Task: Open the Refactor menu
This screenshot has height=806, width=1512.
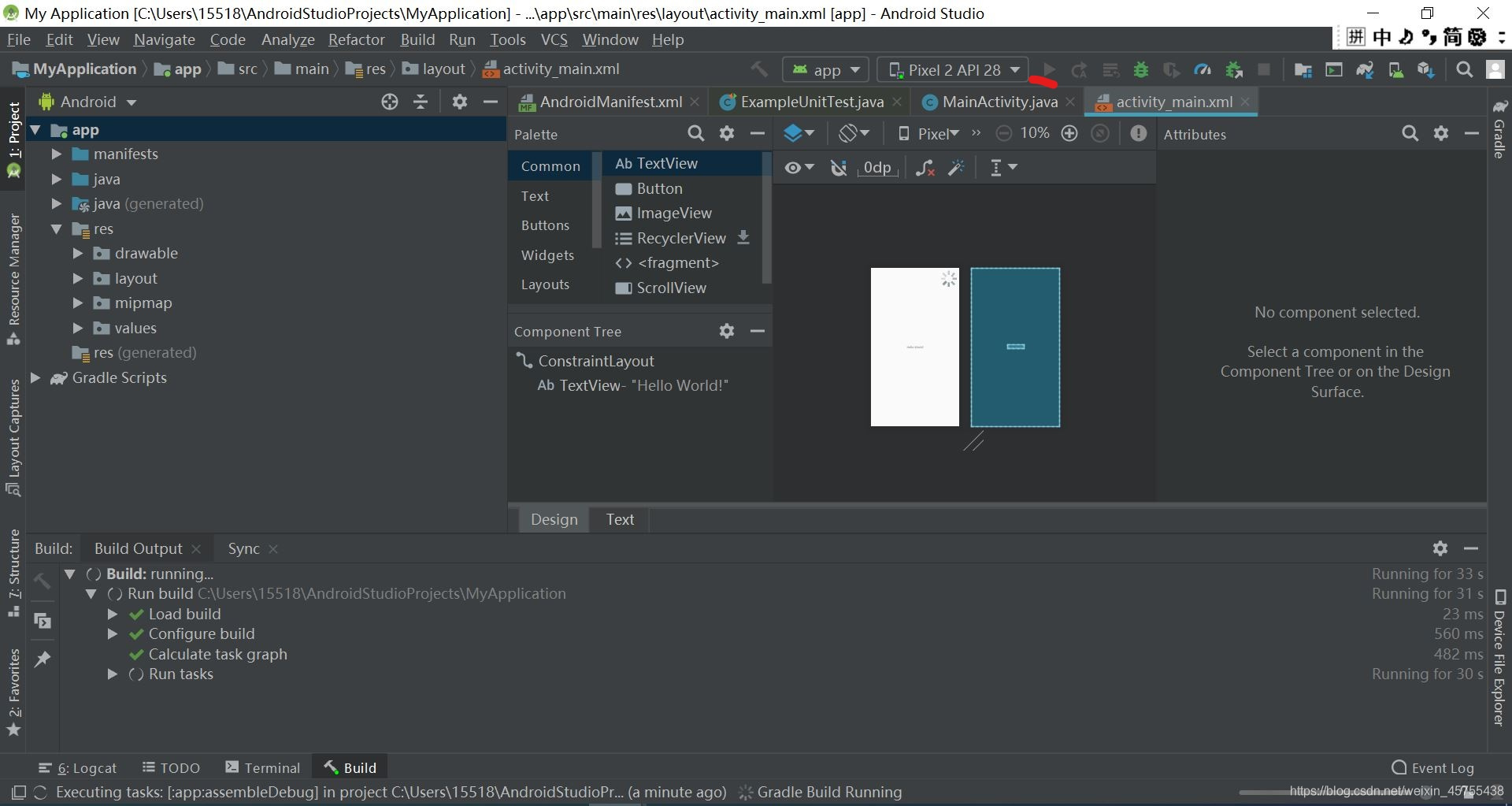Action: pyautogui.click(x=356, y=39)
